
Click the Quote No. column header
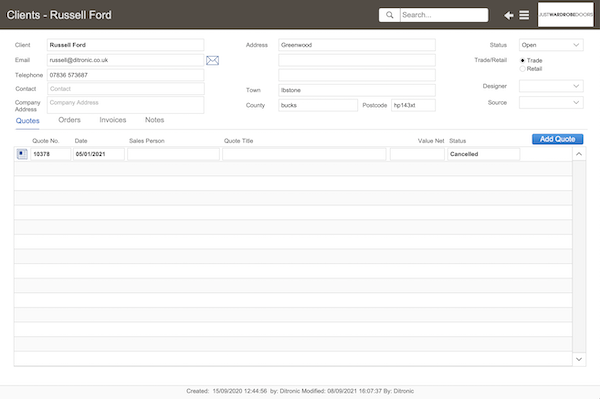point(46,141)
